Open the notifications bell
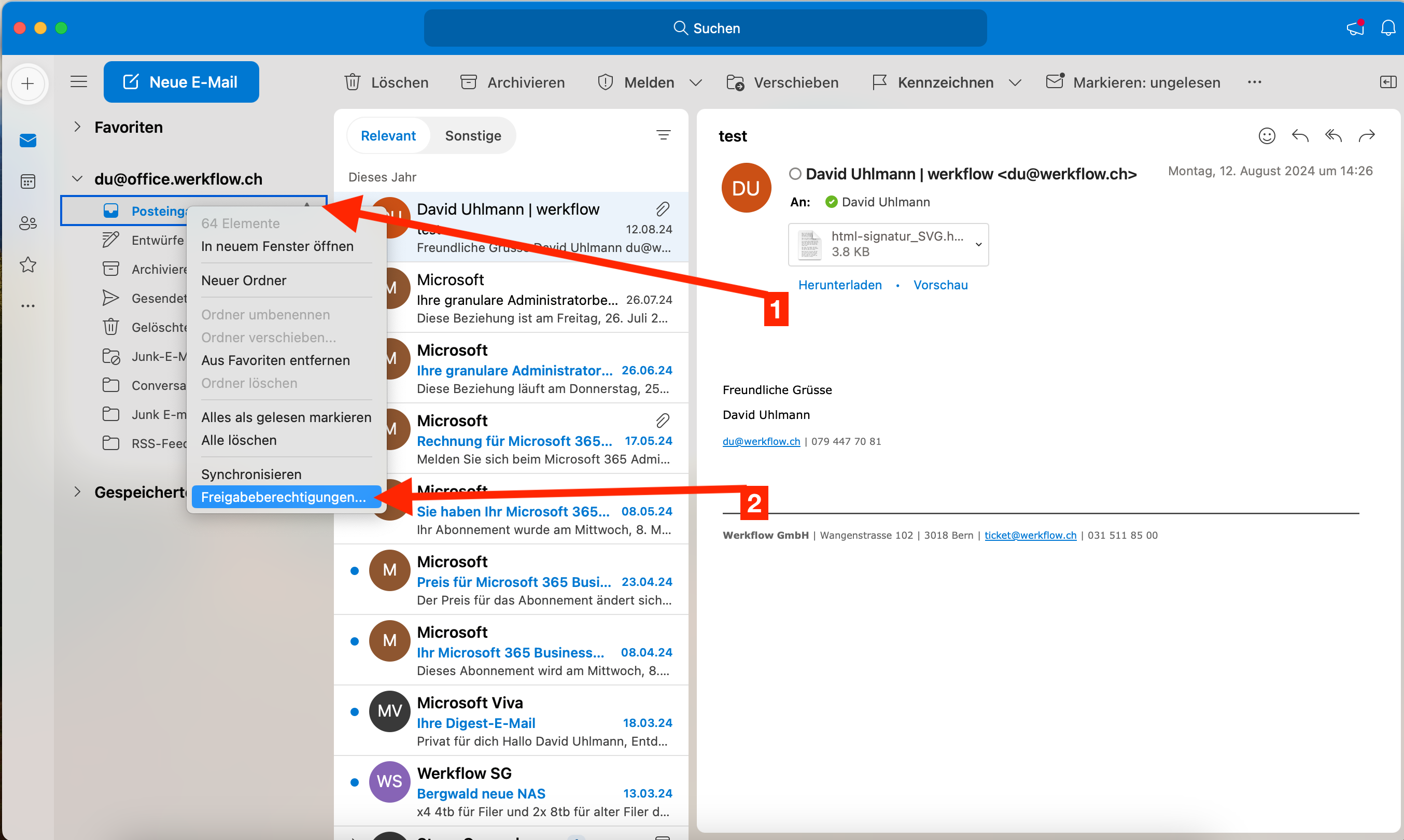This screenshot has width=1404, height=840. point(1387,27)
